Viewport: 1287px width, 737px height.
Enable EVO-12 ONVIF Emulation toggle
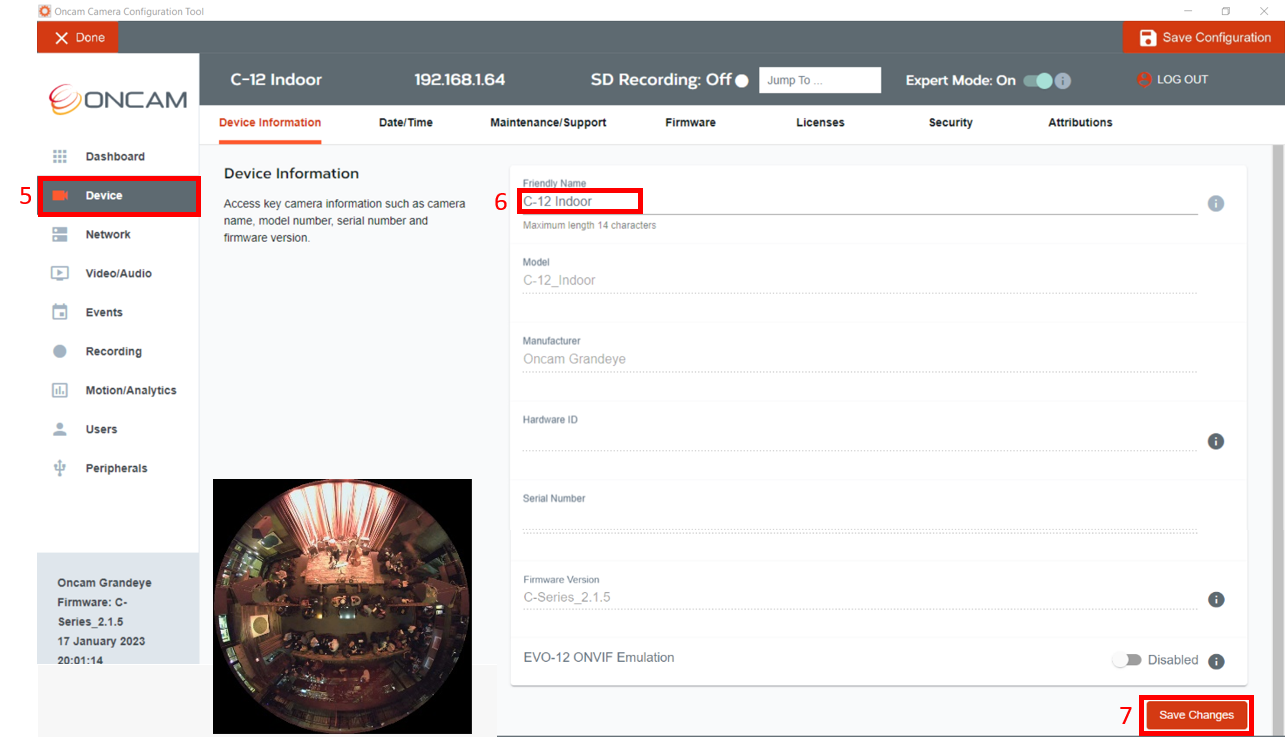[1127, 660]
